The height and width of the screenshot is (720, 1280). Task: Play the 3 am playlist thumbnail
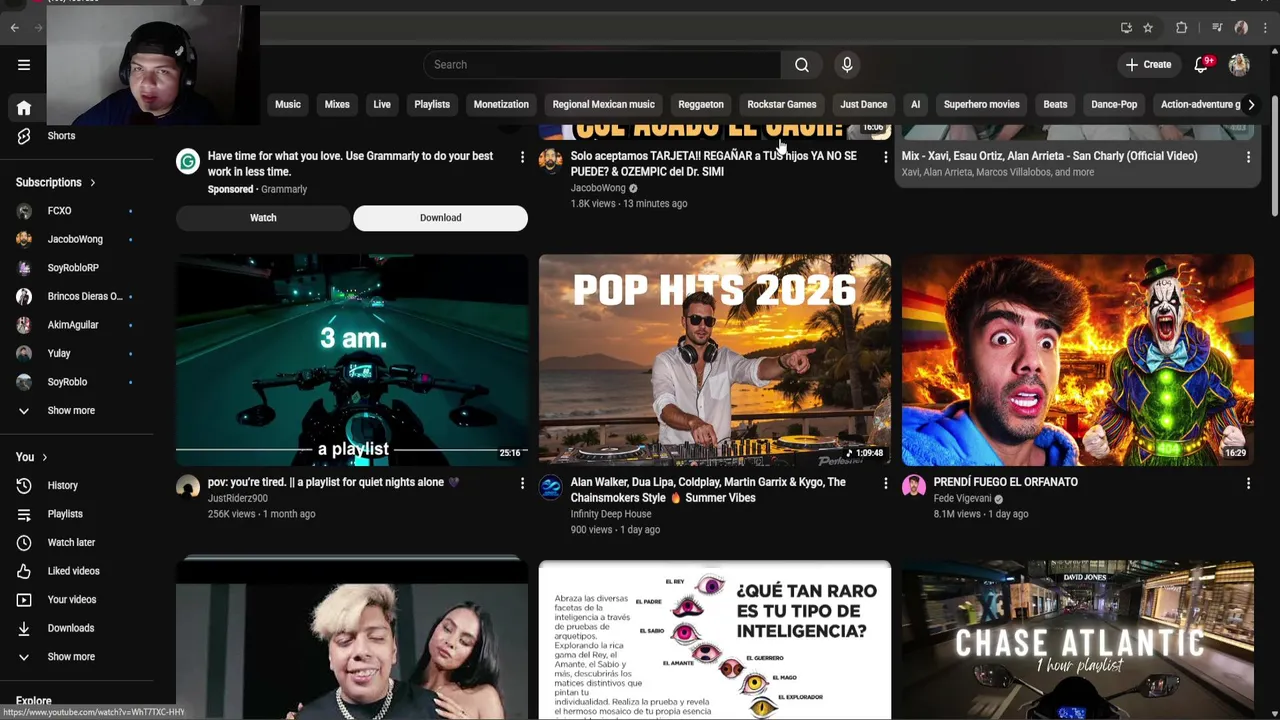(x=352, y=360)
